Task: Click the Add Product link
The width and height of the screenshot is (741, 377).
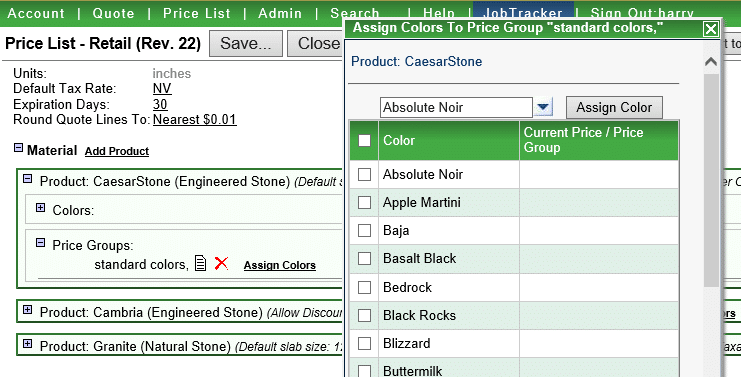Action: coord(117,151)
